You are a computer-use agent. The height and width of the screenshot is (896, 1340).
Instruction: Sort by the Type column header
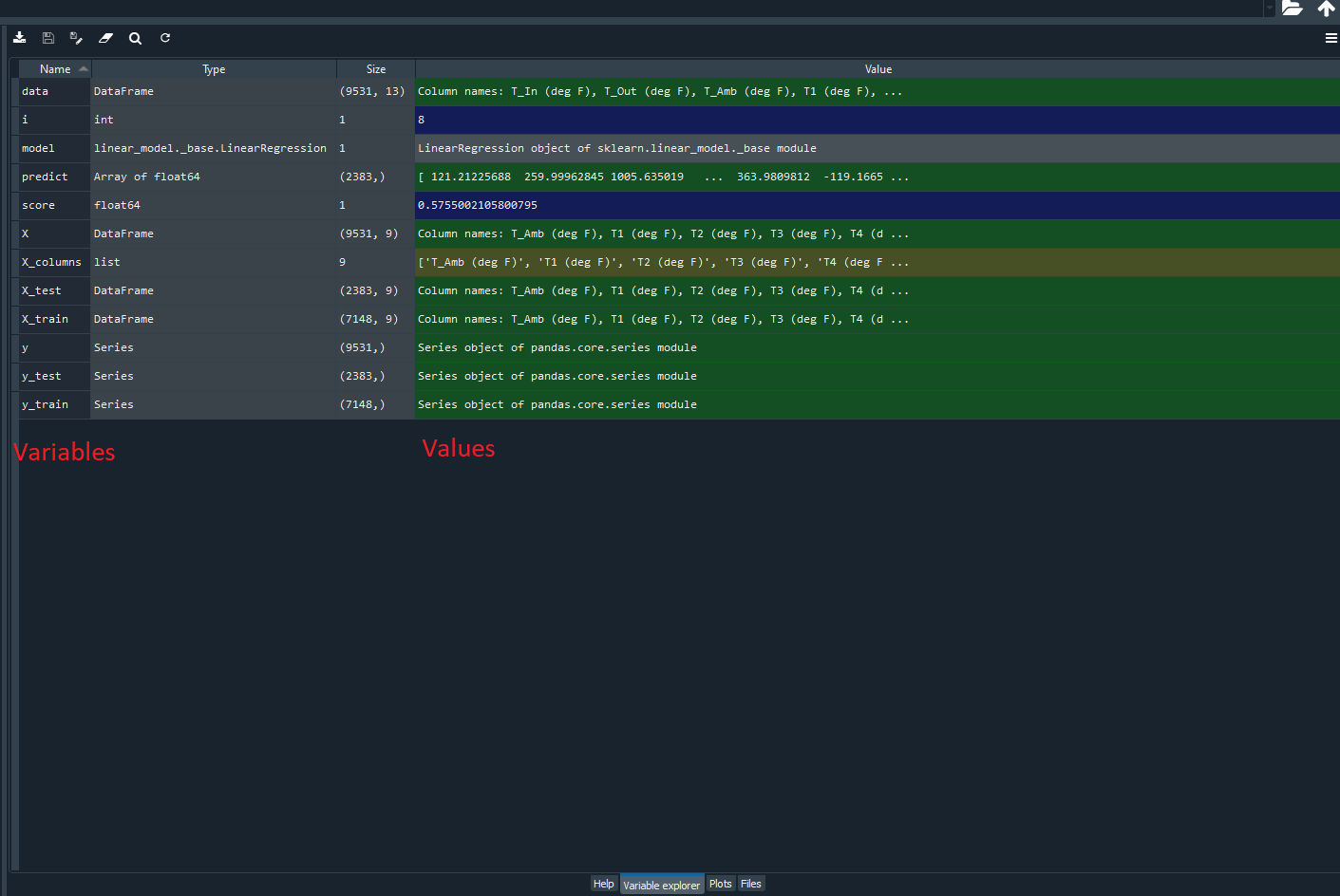pos(214,69)
